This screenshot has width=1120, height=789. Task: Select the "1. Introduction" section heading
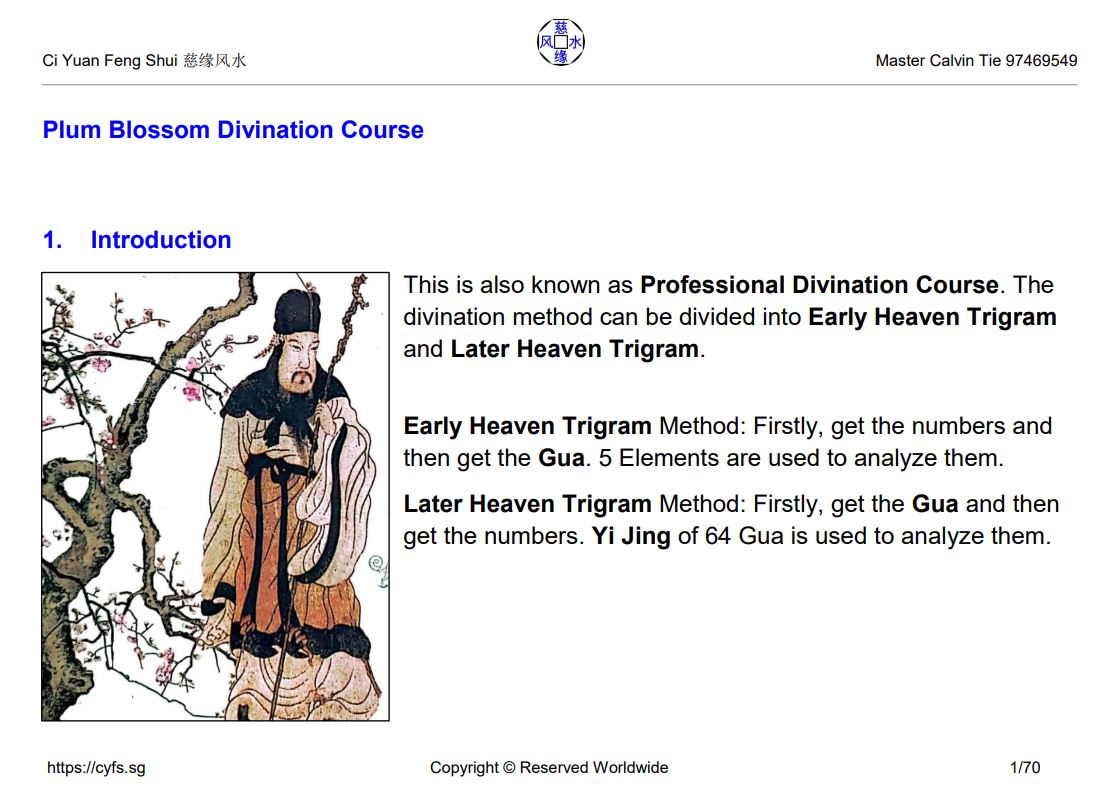pyautogui.click(x=137, y=240)
